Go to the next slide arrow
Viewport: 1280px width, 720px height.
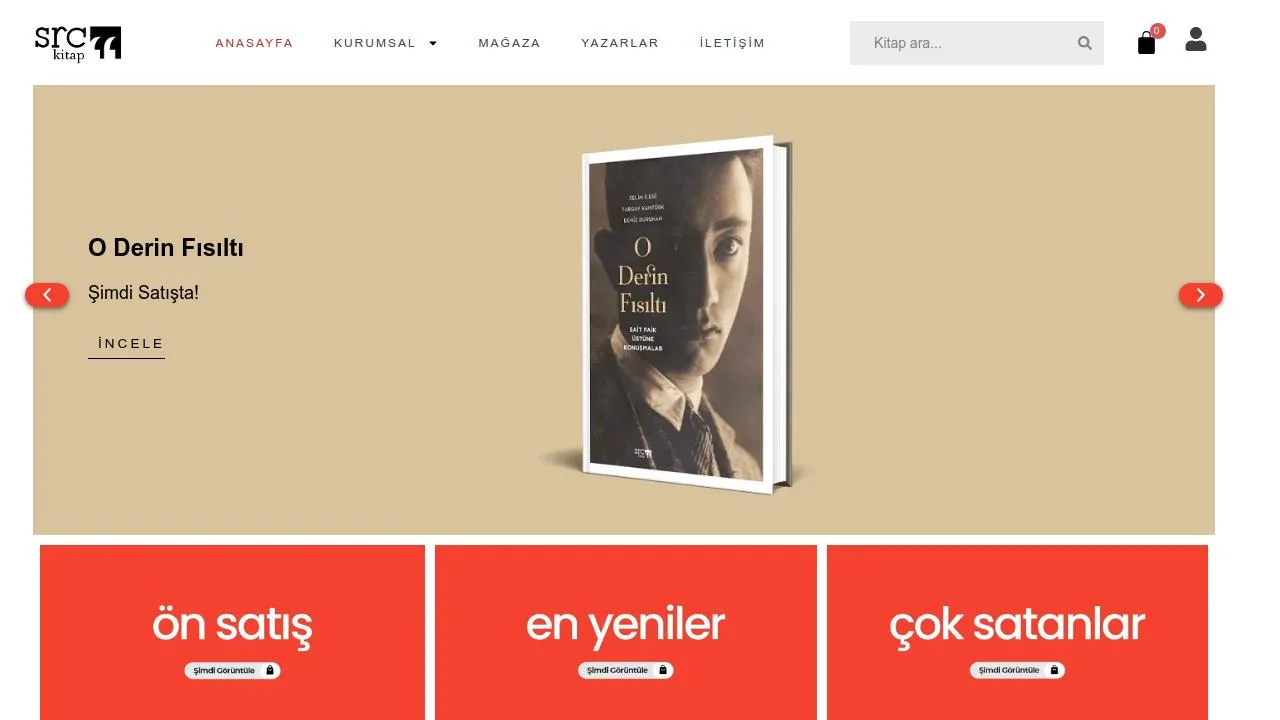1200,295
